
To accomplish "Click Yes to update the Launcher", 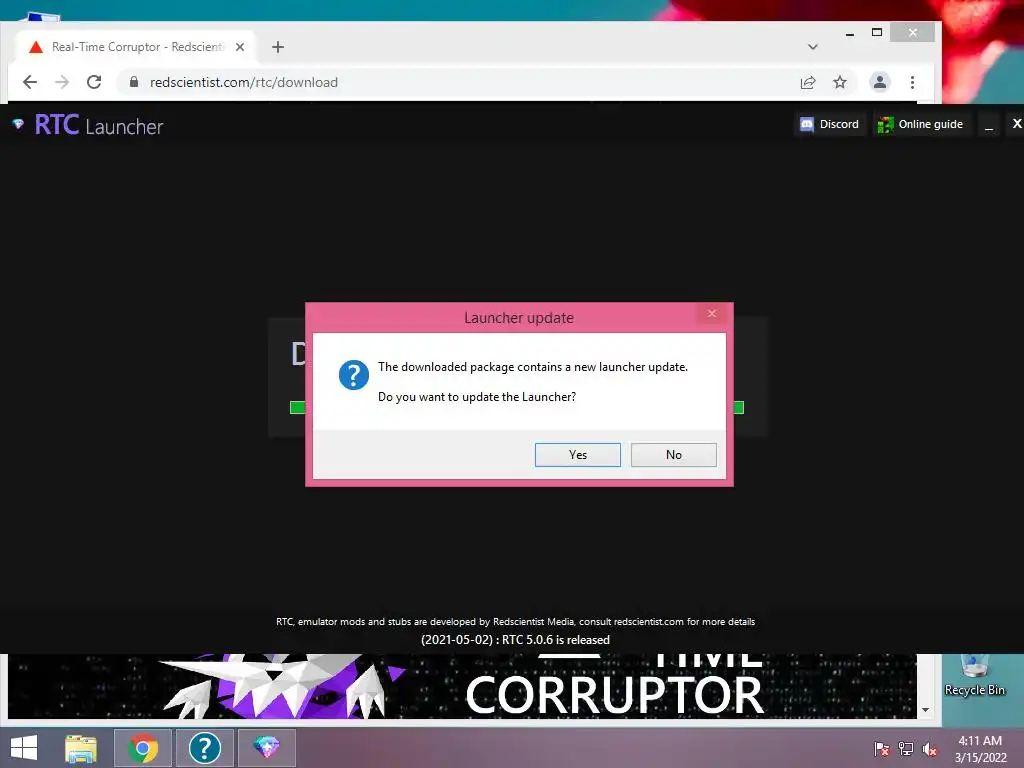I will [x=577, y=455].
